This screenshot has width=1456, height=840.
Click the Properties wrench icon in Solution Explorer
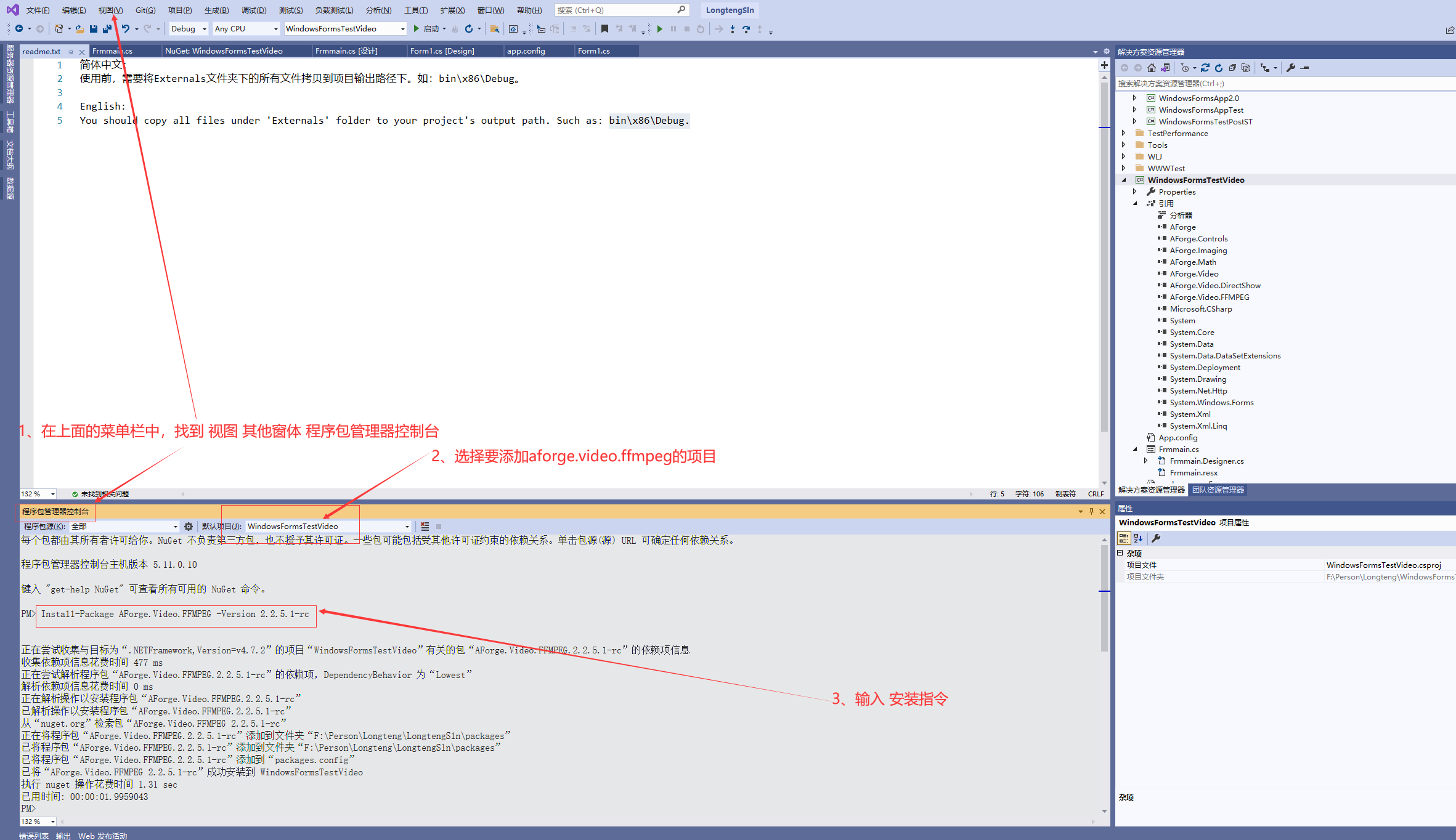click(x=1290, y=68)
